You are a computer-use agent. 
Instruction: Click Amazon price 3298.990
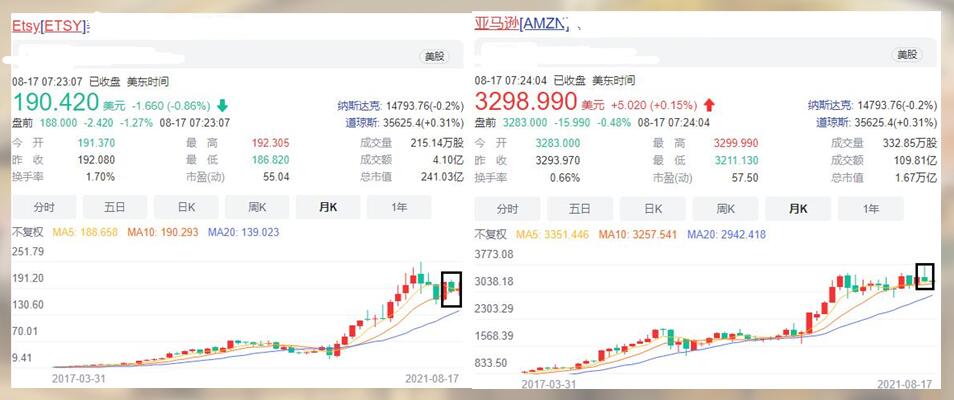click(x=525, y=102)
